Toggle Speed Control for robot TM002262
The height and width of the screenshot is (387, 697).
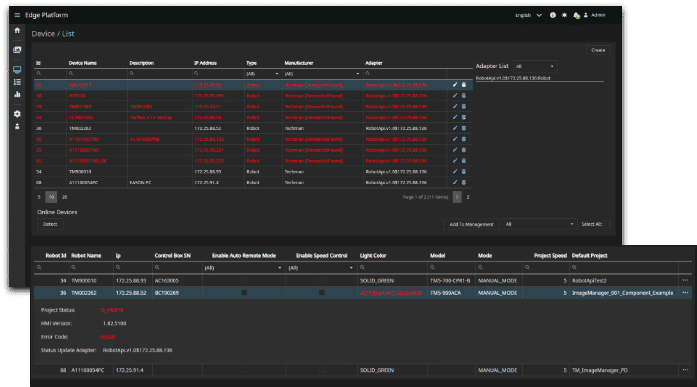coord(322,293)
